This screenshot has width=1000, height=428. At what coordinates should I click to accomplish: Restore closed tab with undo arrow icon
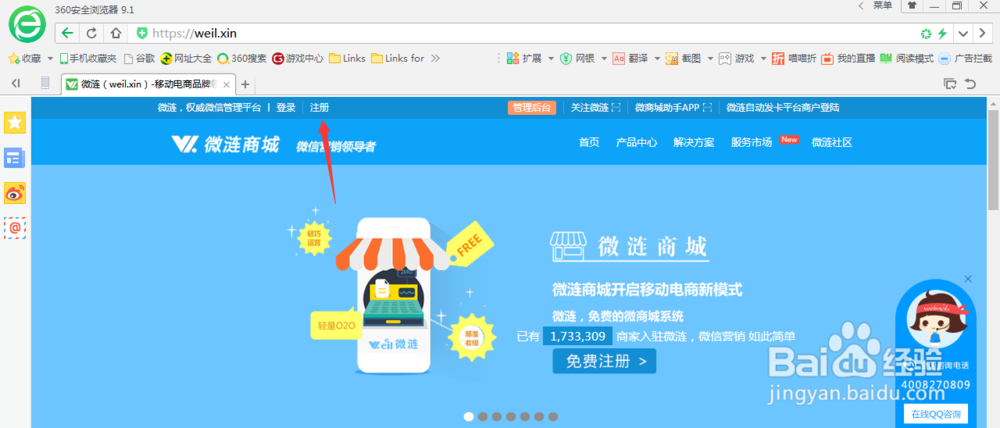[x=971, y=84]
